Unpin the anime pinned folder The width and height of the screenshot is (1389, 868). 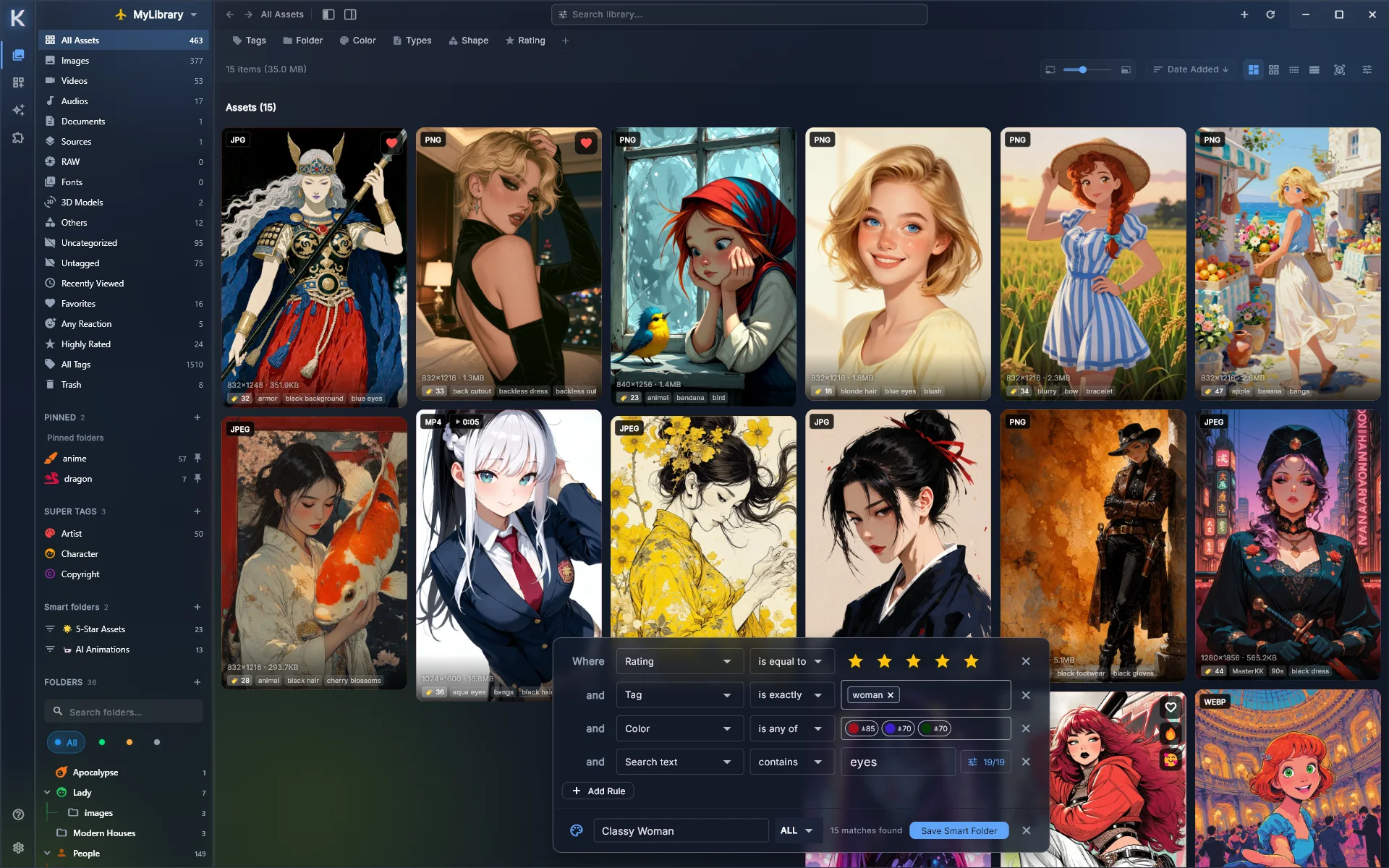coord(197,458)
